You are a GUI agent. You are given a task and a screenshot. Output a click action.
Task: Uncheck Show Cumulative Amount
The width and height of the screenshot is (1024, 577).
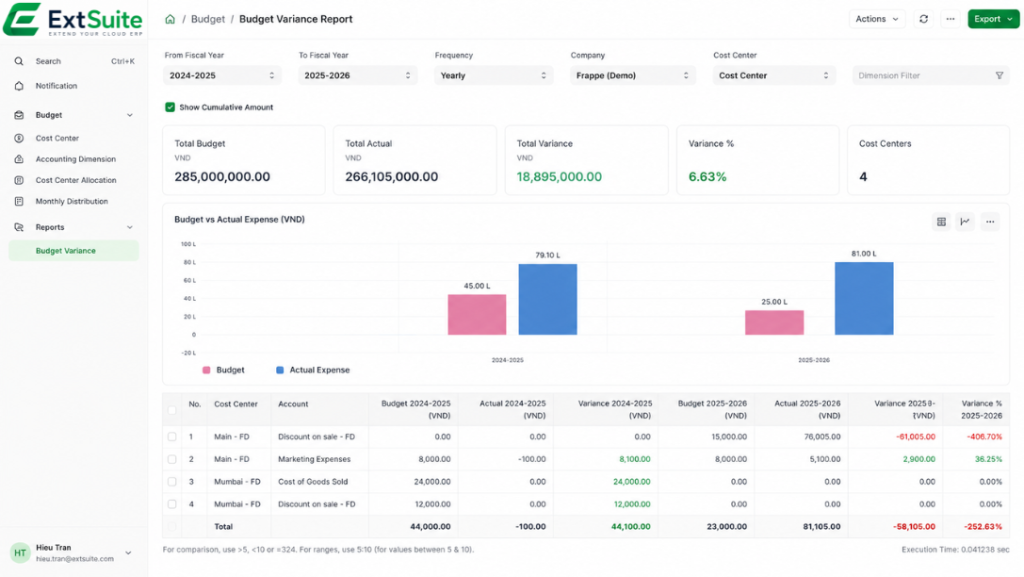[x=170, y=107]
